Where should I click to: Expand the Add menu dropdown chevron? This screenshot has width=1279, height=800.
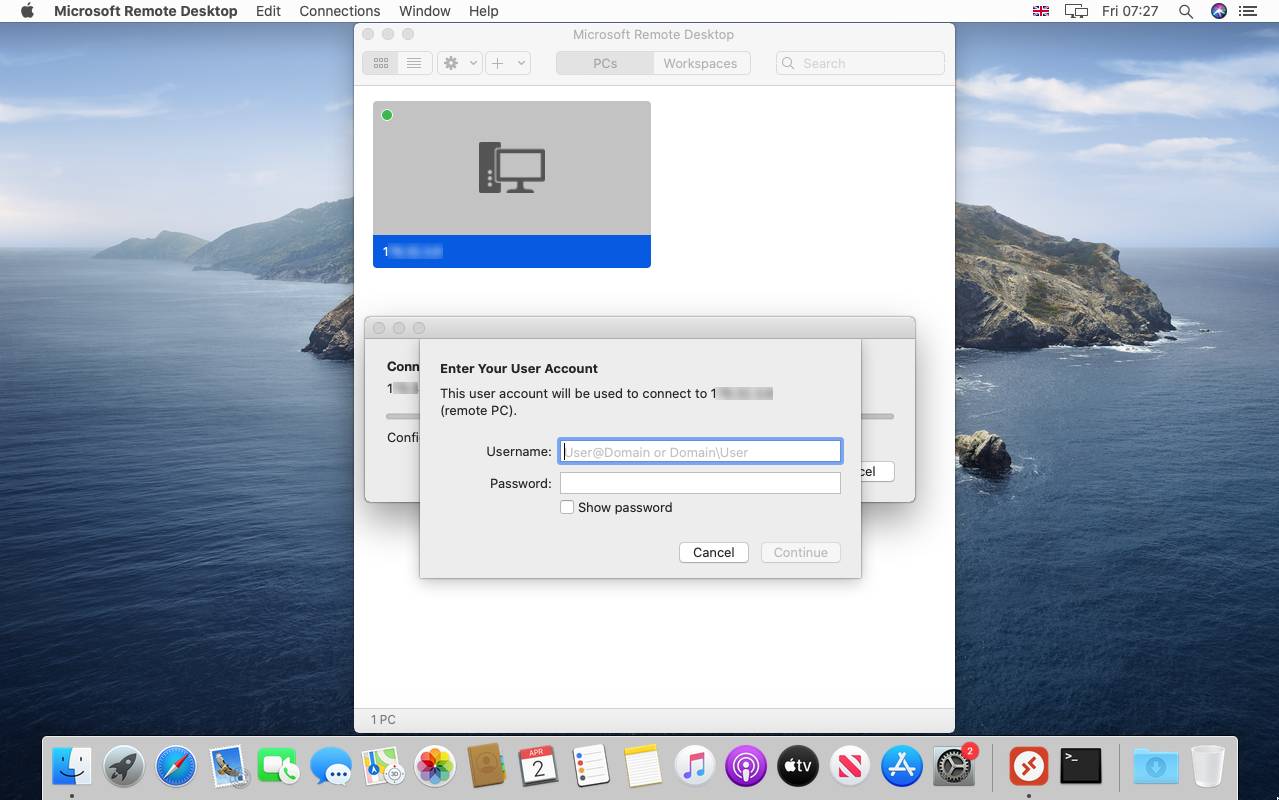point(521,63)
